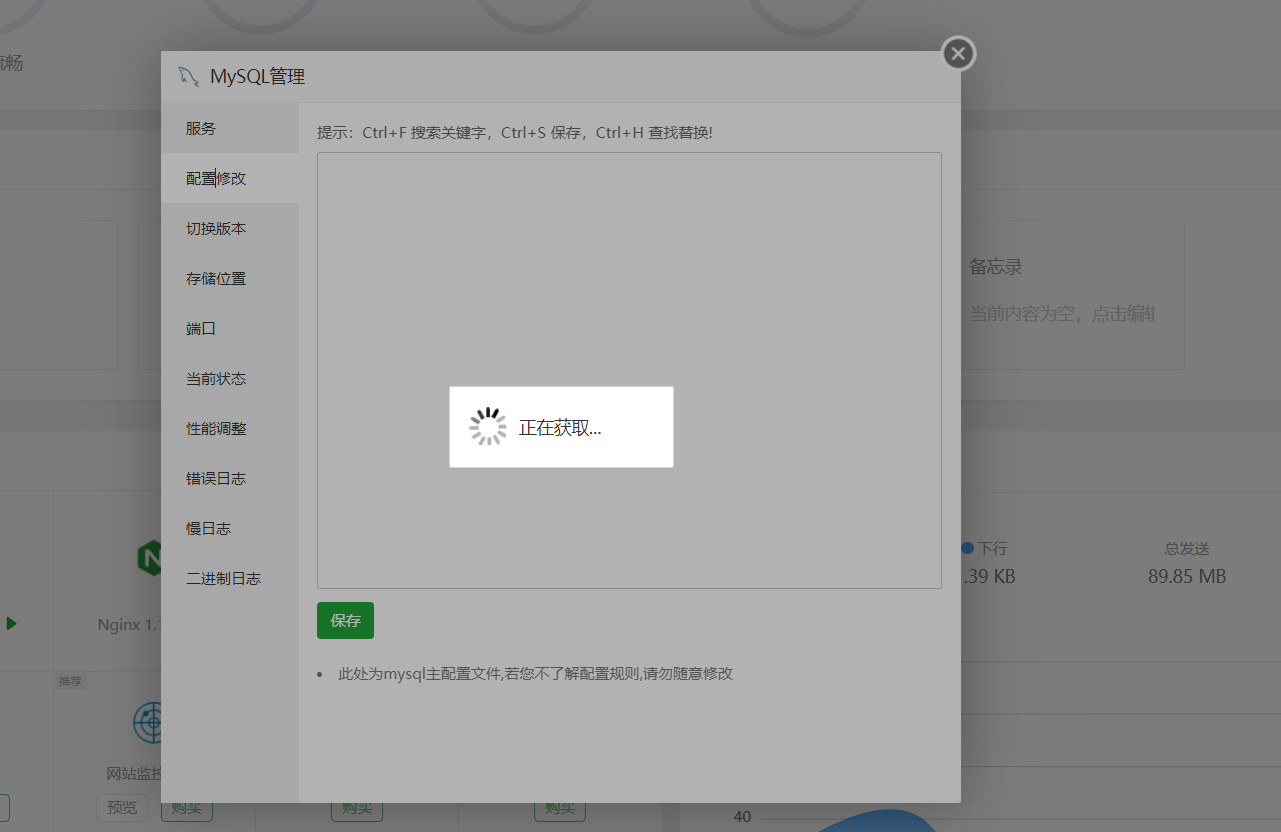Click the 预览 button under 网站监控
1281x832 pixels.
122,807
